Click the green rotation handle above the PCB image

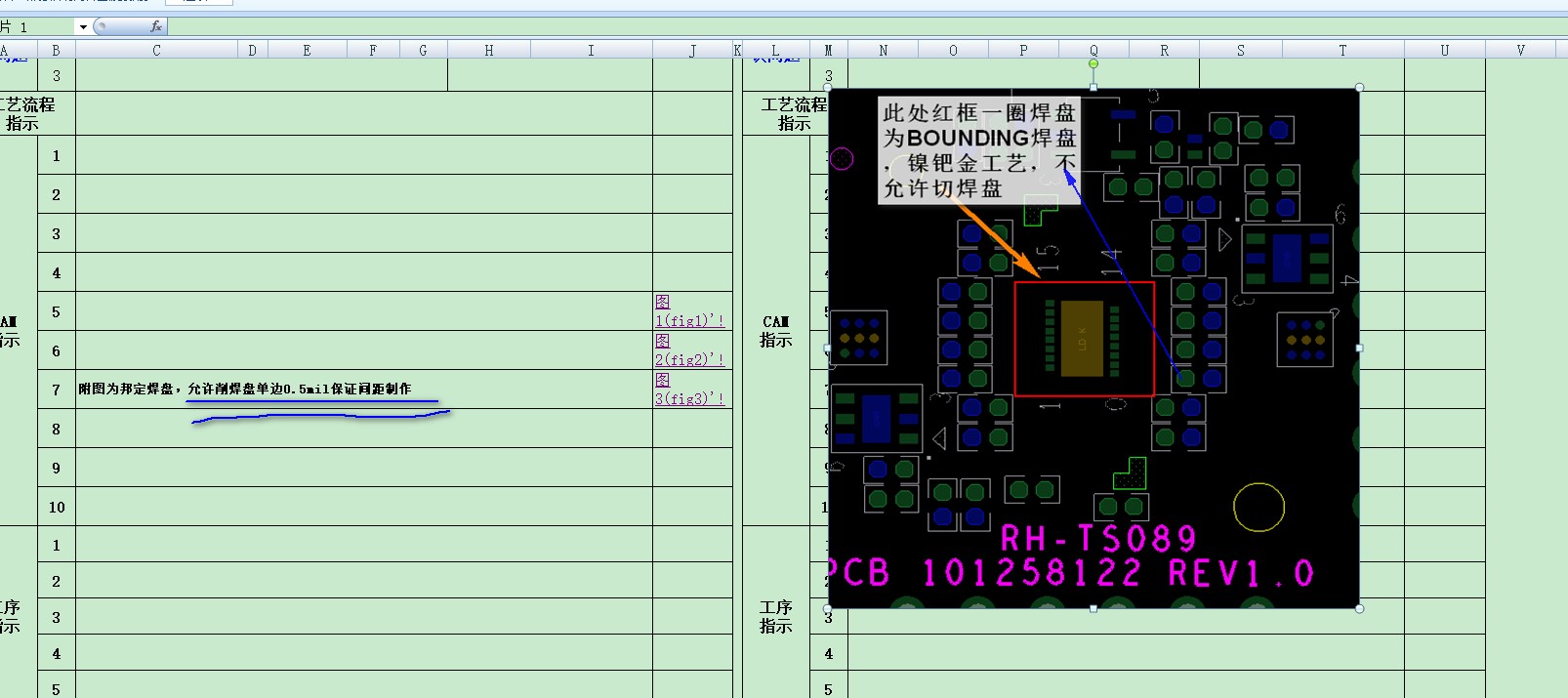(1093, 63)
